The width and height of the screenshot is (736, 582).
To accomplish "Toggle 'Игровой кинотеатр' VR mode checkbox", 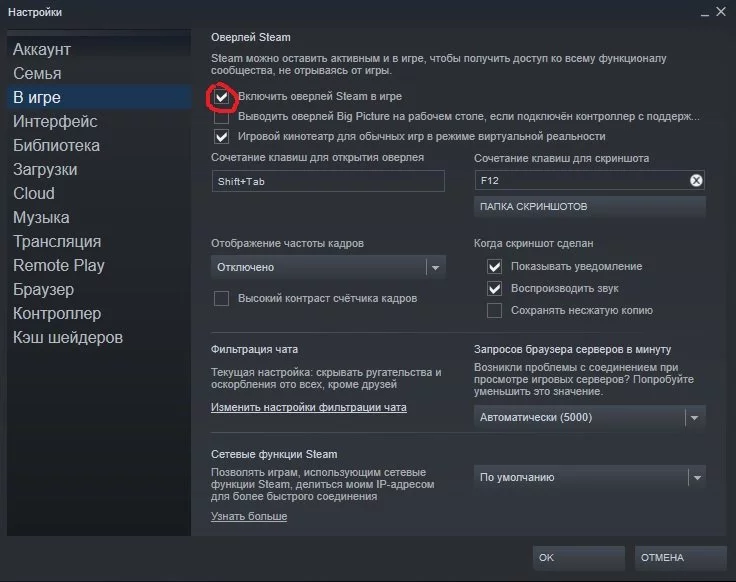I will 222,137.
